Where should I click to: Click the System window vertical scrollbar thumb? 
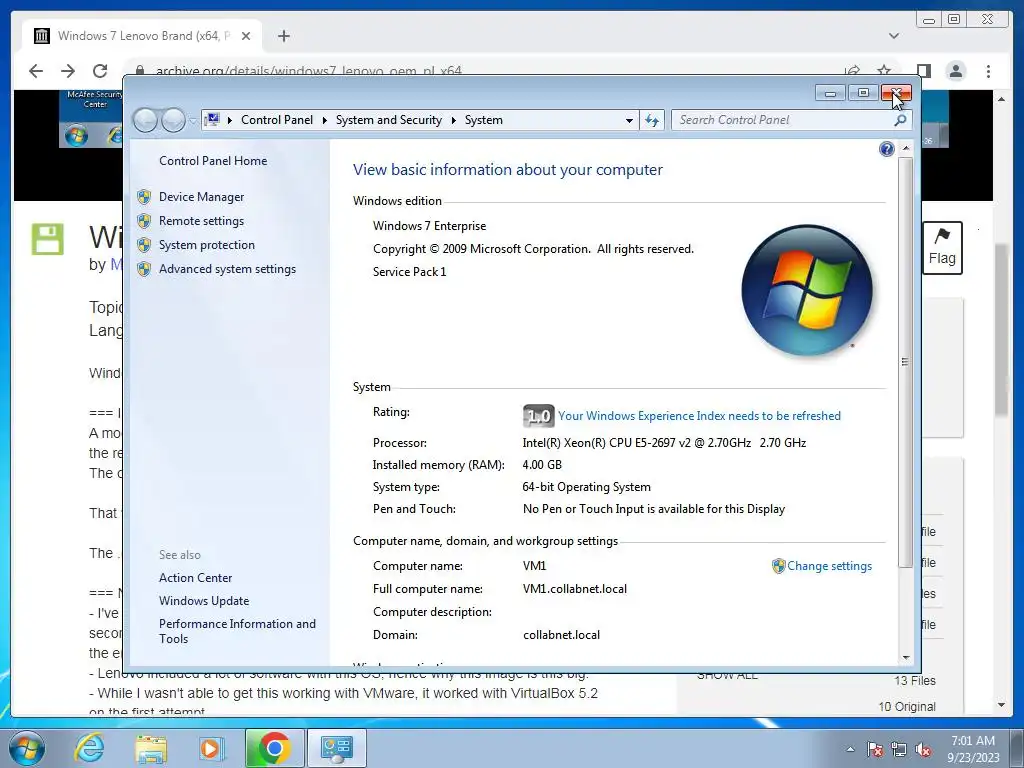coord(905,362)
